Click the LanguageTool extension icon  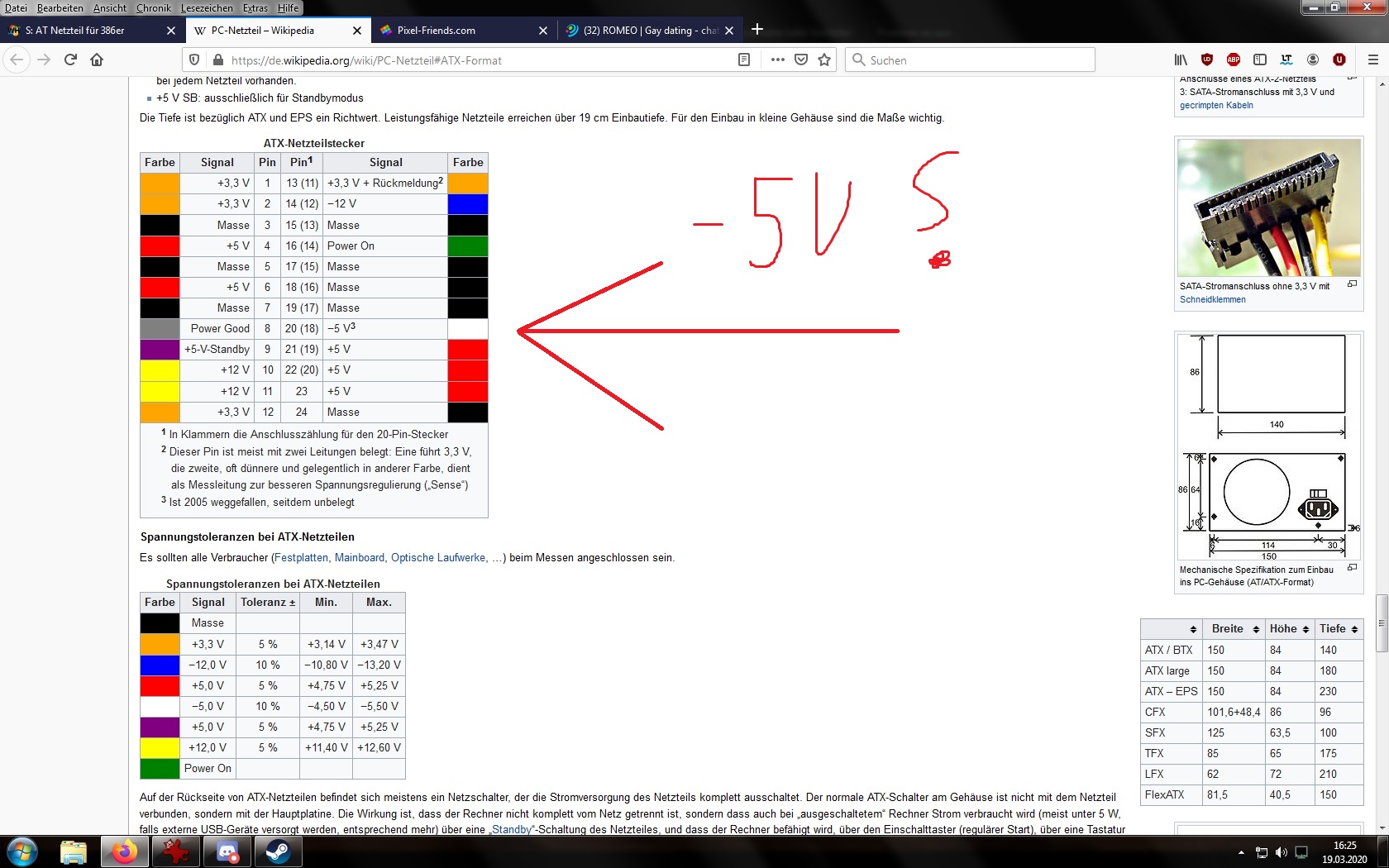(1286, 60)
